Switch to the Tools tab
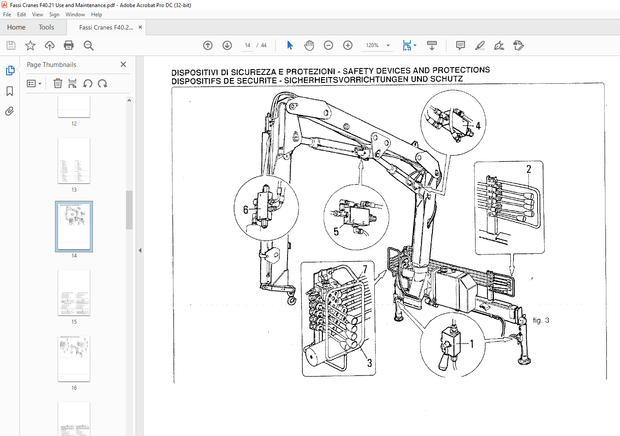Image resolution: width=620 pixels, height=436 pixels. point(46,27)
